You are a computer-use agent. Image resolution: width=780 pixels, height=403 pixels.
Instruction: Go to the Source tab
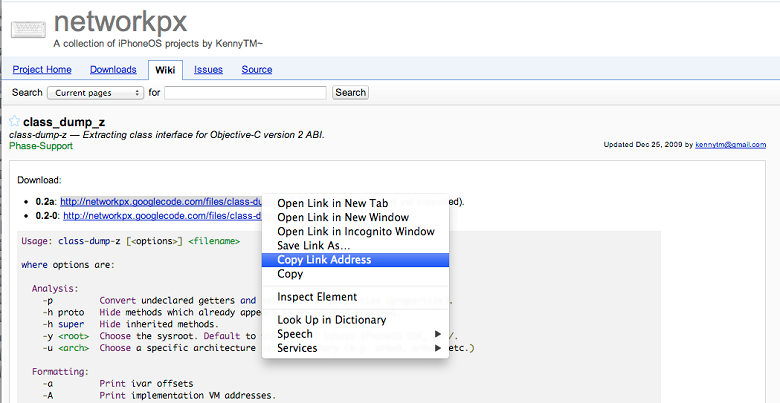(x=257, y=69)
